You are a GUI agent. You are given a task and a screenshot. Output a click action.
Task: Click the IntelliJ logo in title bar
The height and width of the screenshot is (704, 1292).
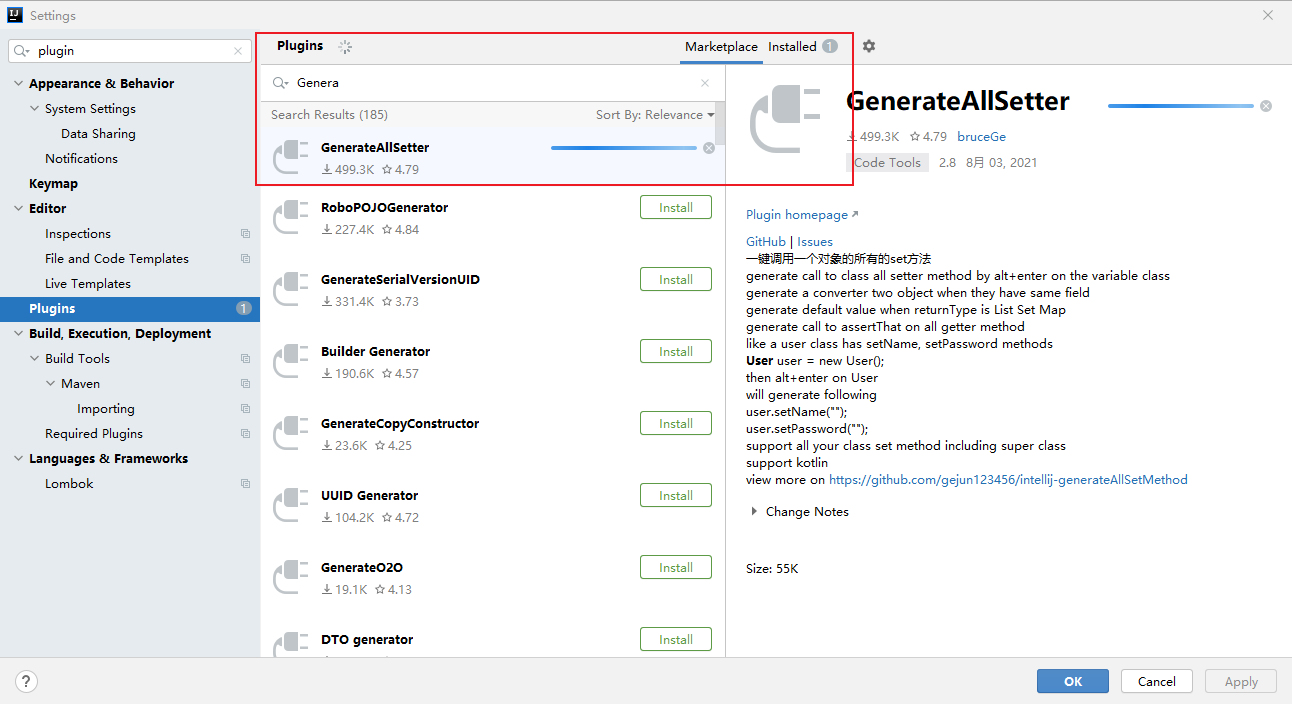15,15
